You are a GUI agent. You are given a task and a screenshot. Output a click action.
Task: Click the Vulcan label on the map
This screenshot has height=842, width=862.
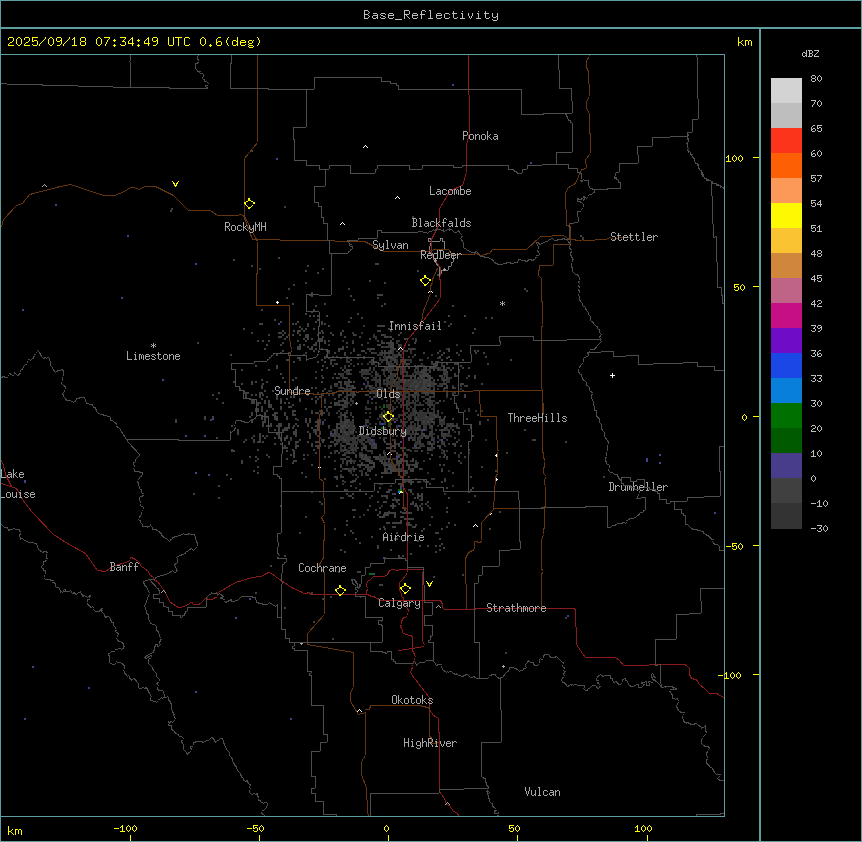point(542,792)
